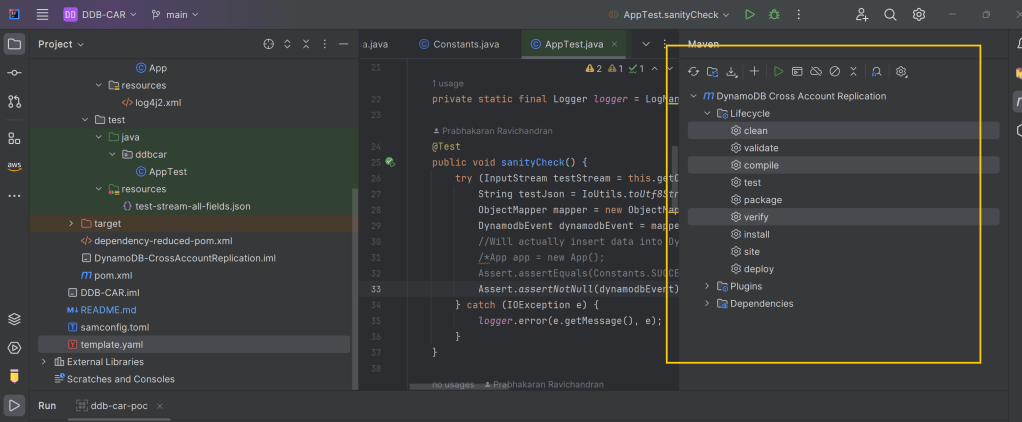Reload all Maven projects
The image size is (1022, 422).
point(693,72)
